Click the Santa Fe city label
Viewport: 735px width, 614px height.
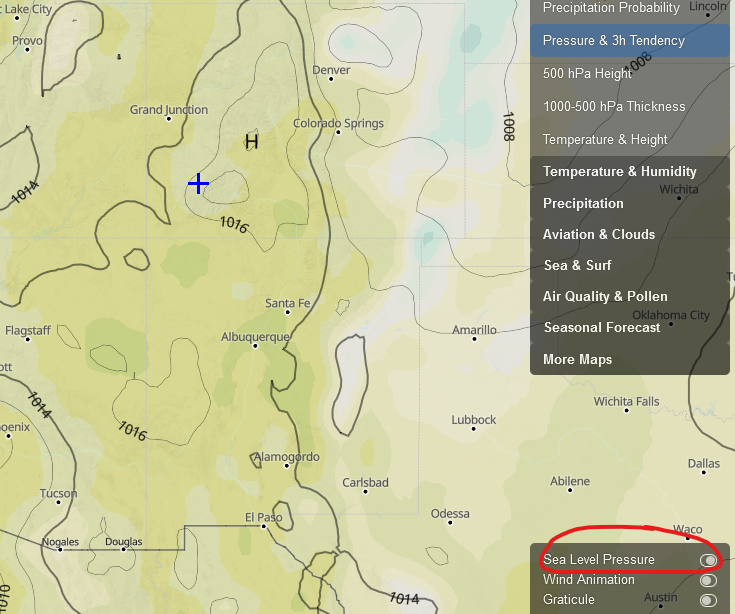point(287,303)
